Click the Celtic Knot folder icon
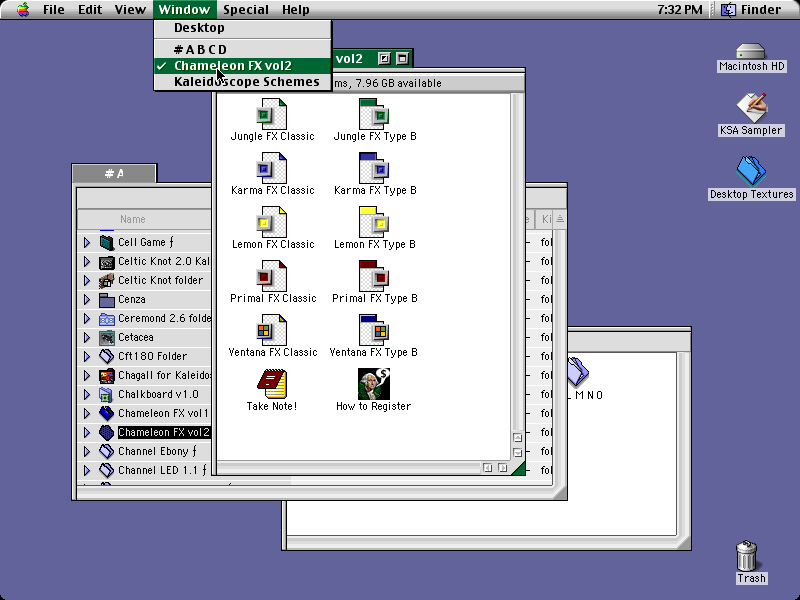800x600 pixels. [x=107, y=280]
